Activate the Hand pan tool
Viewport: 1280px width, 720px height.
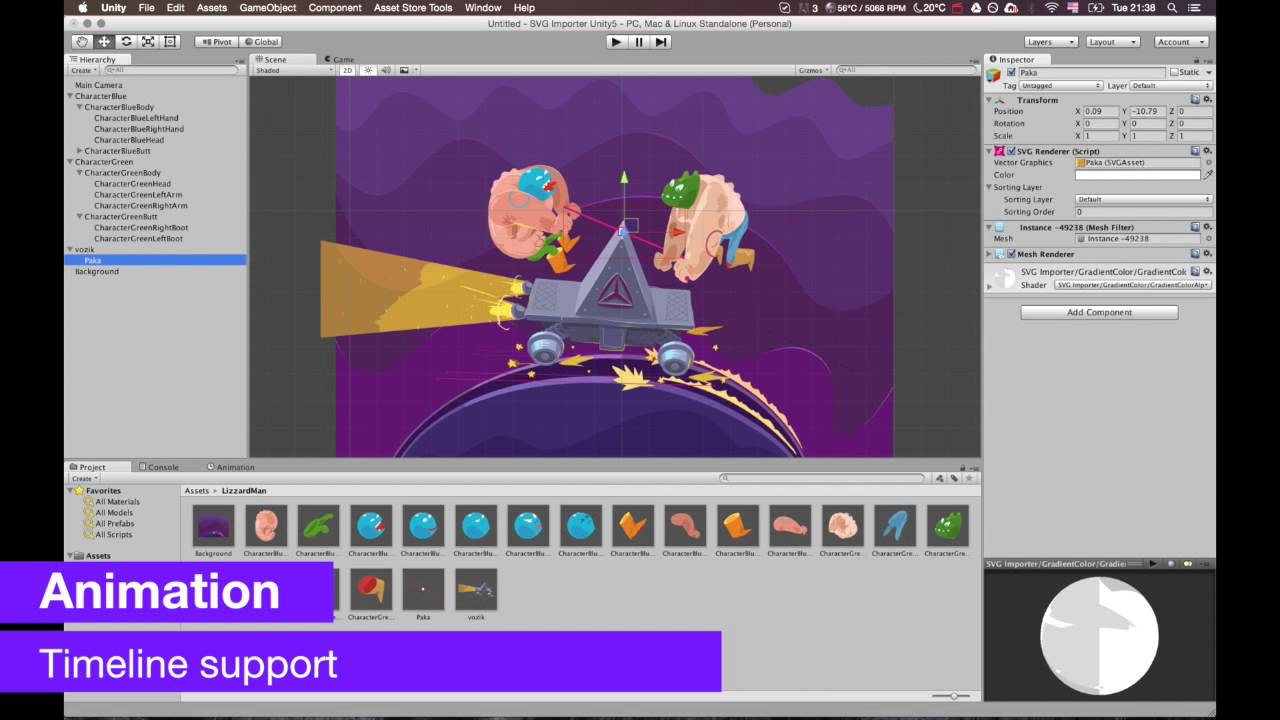pos(81,41)
